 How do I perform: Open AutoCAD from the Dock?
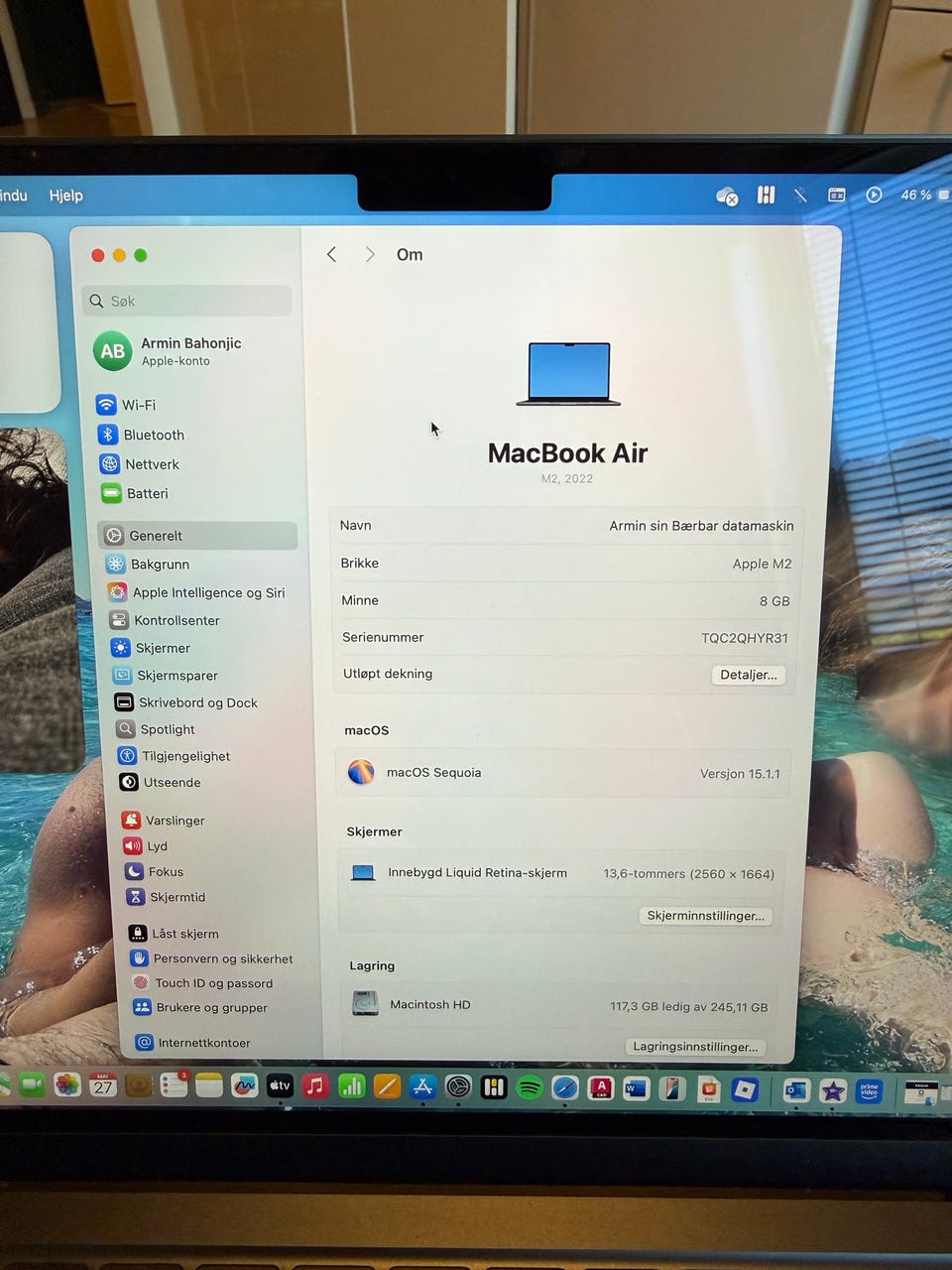coord(601,1088)
